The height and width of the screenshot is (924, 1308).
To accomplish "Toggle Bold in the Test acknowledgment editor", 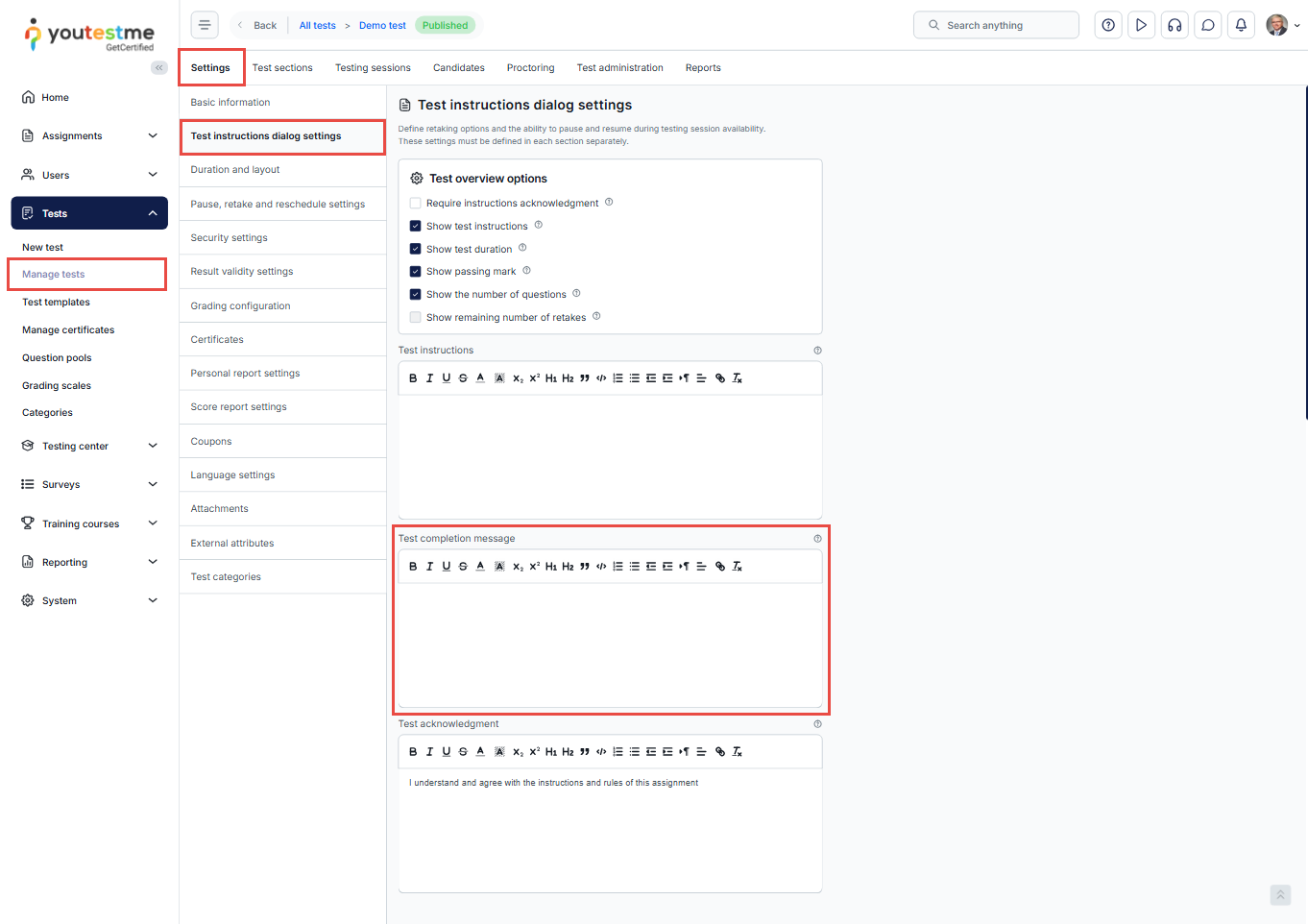I will pyautogui.click(x=413, y=752).
